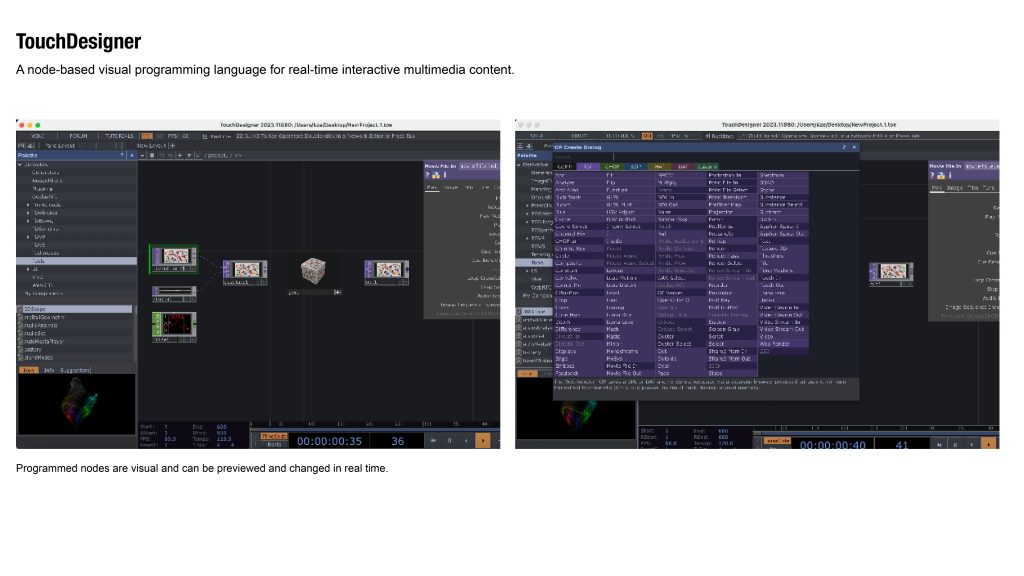Choose the Web Render operator in OP Create Dialog
The width and height of the screenshot is (1024, 576).
point(775,344)
